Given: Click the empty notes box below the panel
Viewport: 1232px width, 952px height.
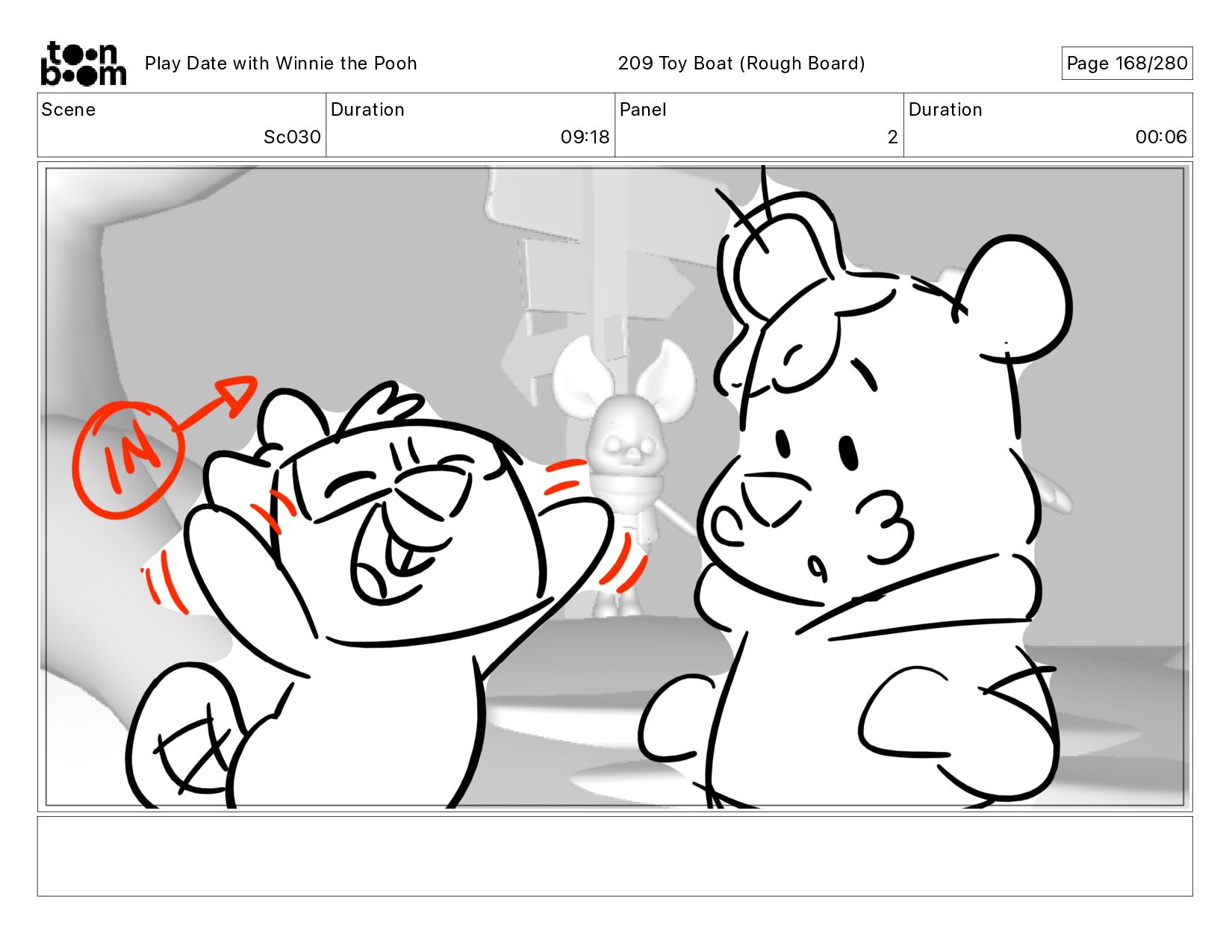Looking at the screenshot, I should coord(615,856).
